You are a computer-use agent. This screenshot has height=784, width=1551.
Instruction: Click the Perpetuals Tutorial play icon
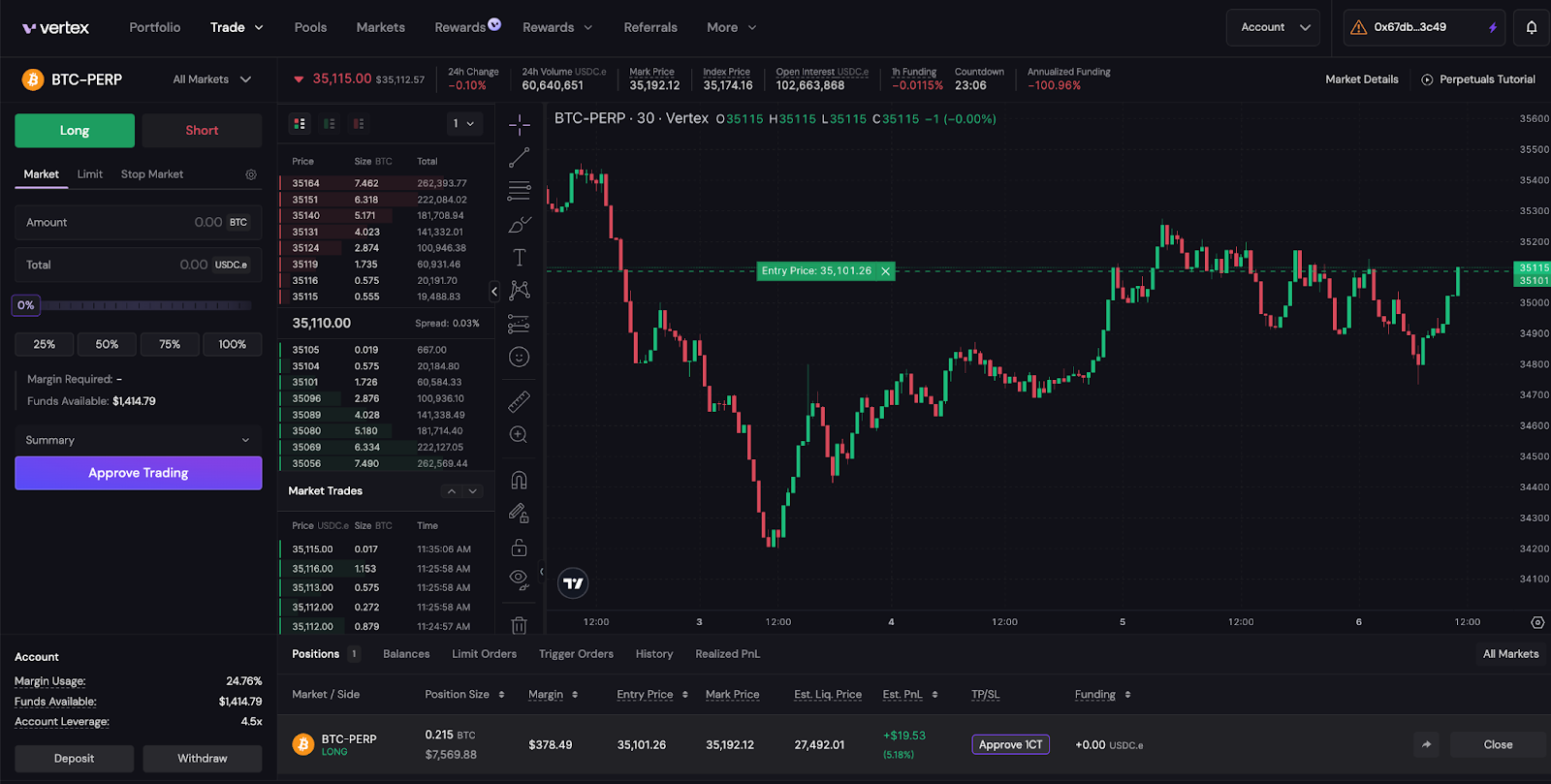coord(1427,79)
